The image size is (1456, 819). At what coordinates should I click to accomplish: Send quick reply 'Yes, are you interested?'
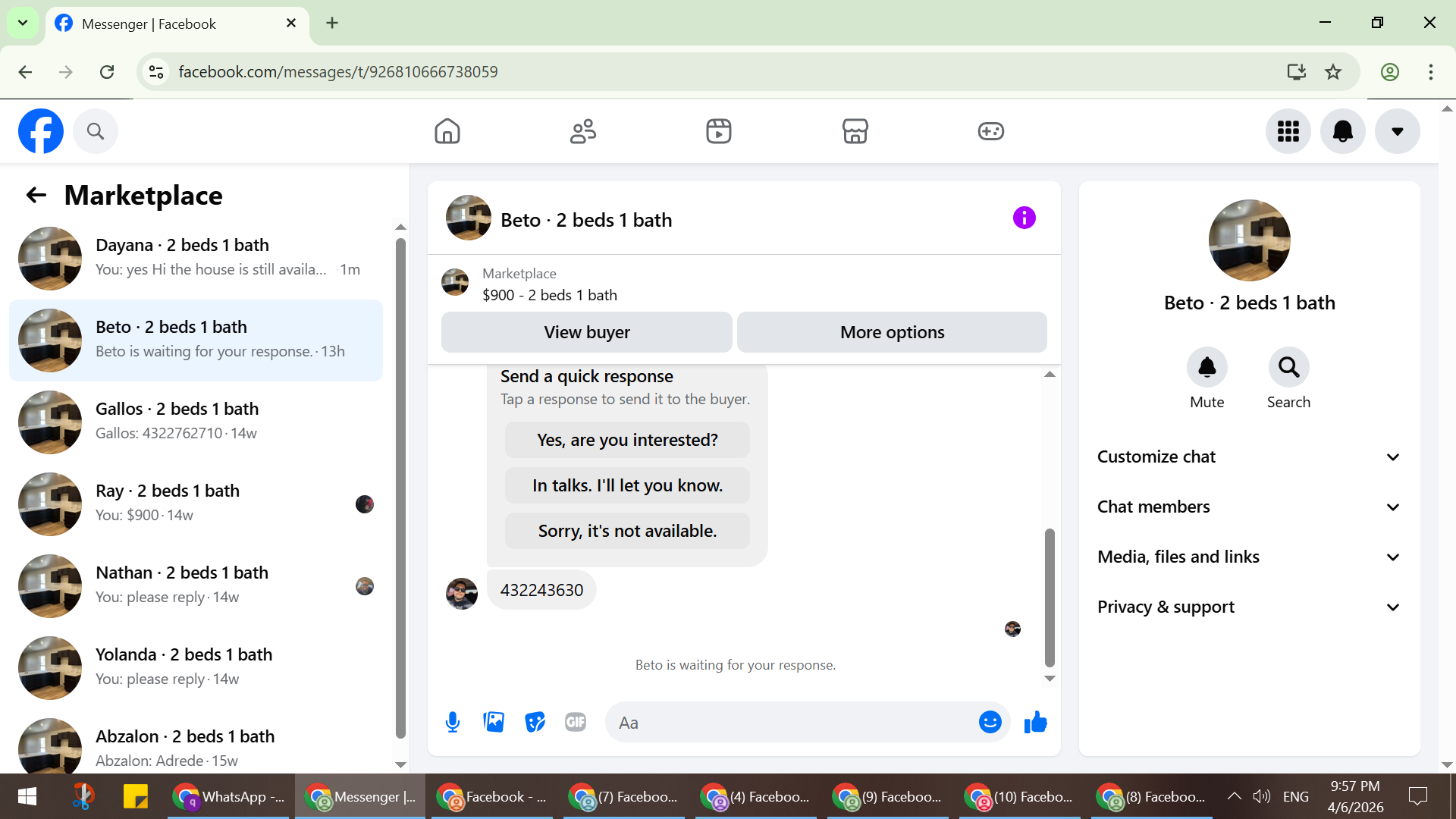(x=627, y=440)
